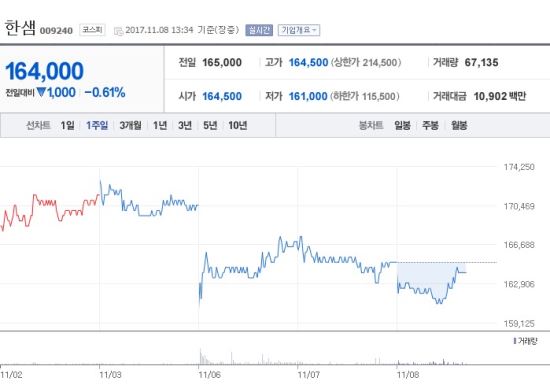Open the 주봉 weekly candle chart

click(x=430, y=125)
